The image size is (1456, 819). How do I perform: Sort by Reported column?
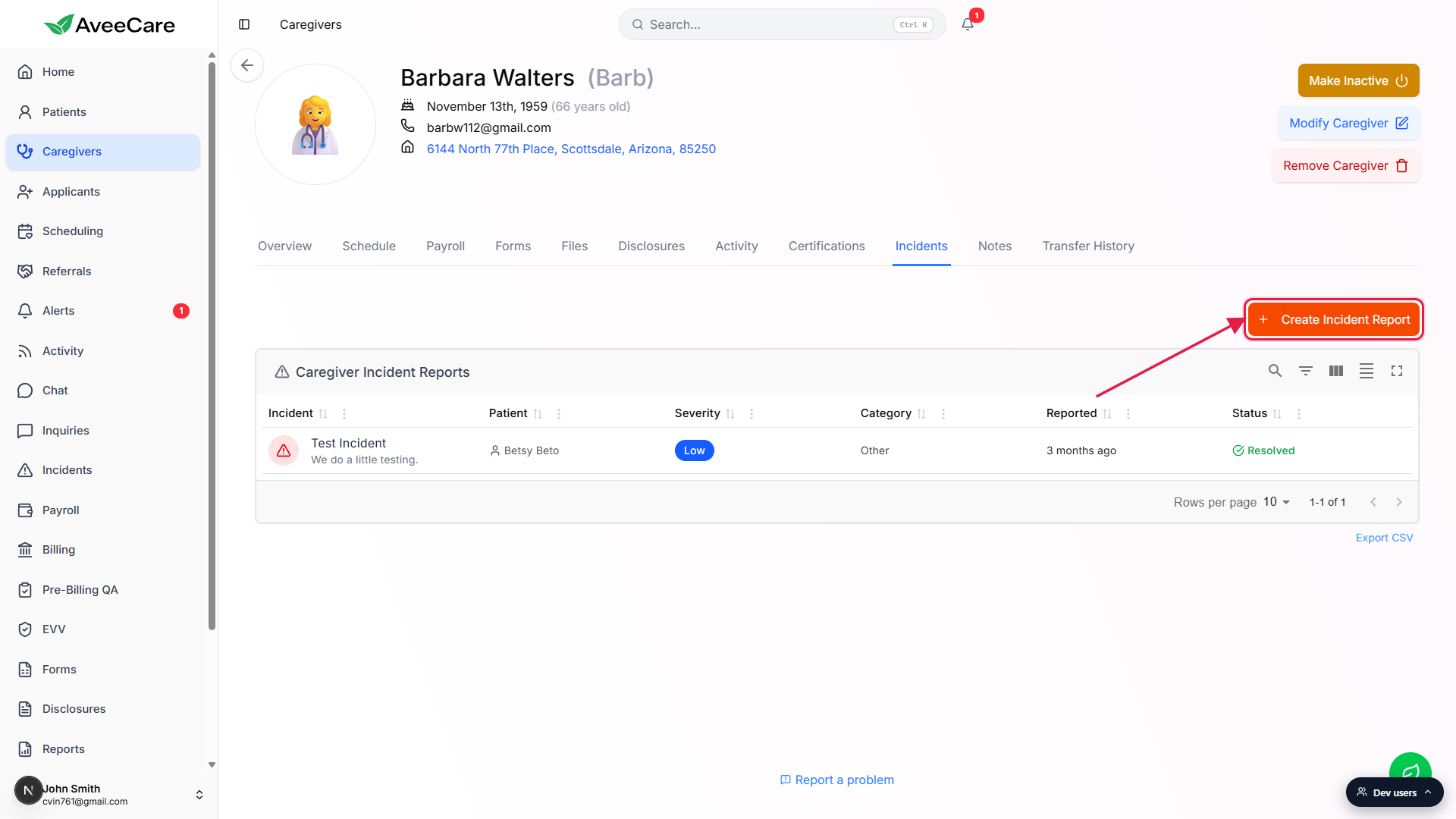(x=1107, y=414)
